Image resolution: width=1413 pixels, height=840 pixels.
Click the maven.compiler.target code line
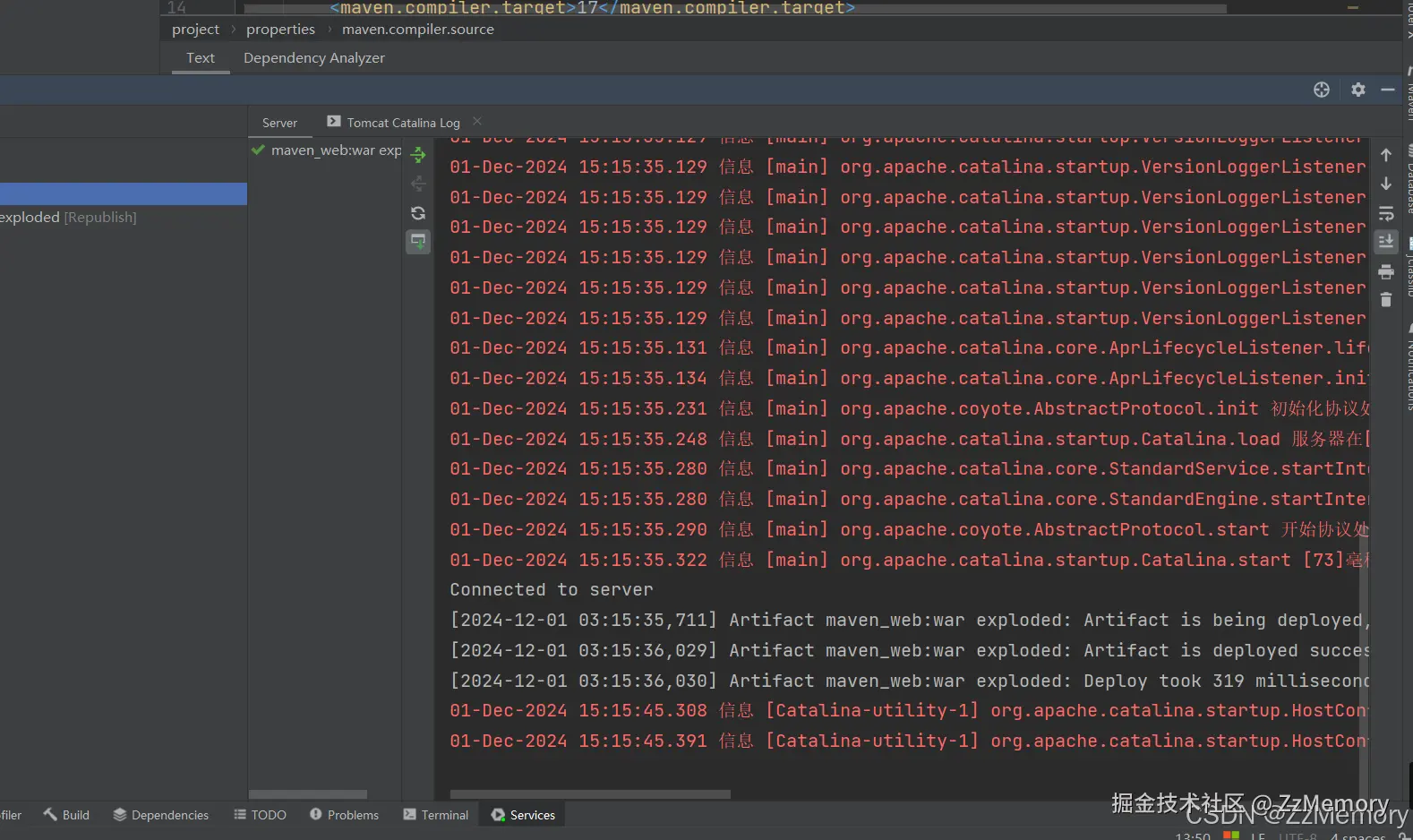click(593, 8)
